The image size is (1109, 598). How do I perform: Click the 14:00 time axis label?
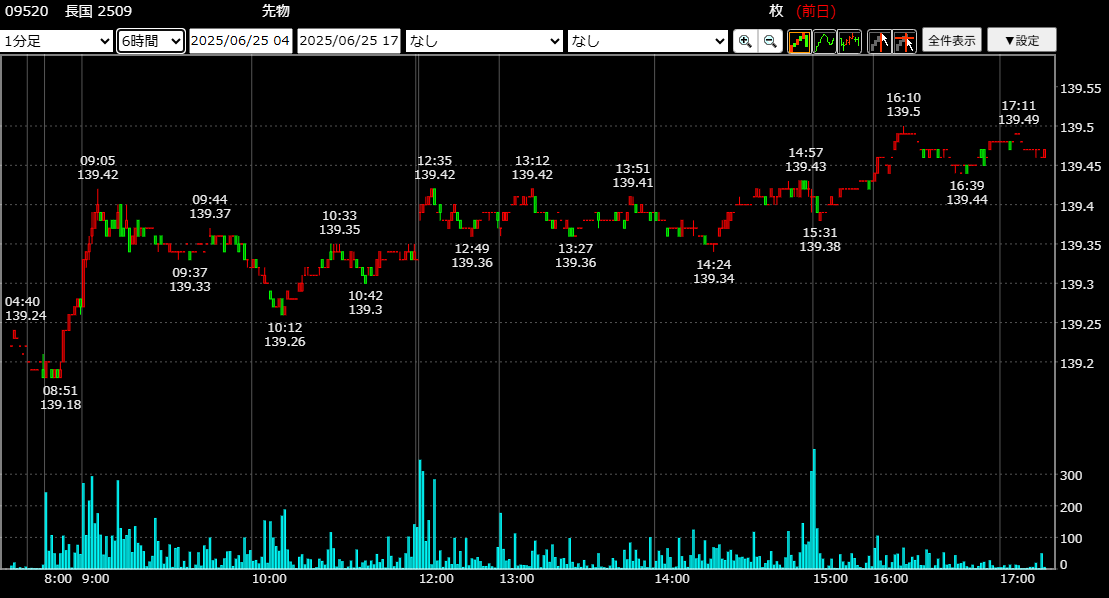click(x=672, y=579)
